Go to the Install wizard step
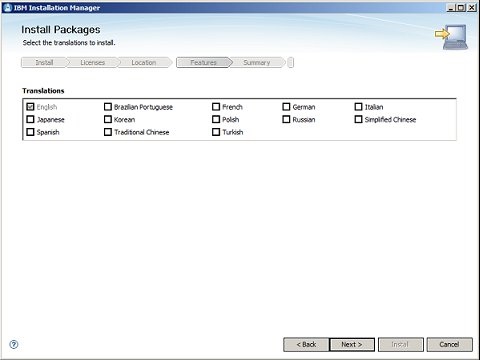This screenshot has width=480, height=360. [44, 62]
